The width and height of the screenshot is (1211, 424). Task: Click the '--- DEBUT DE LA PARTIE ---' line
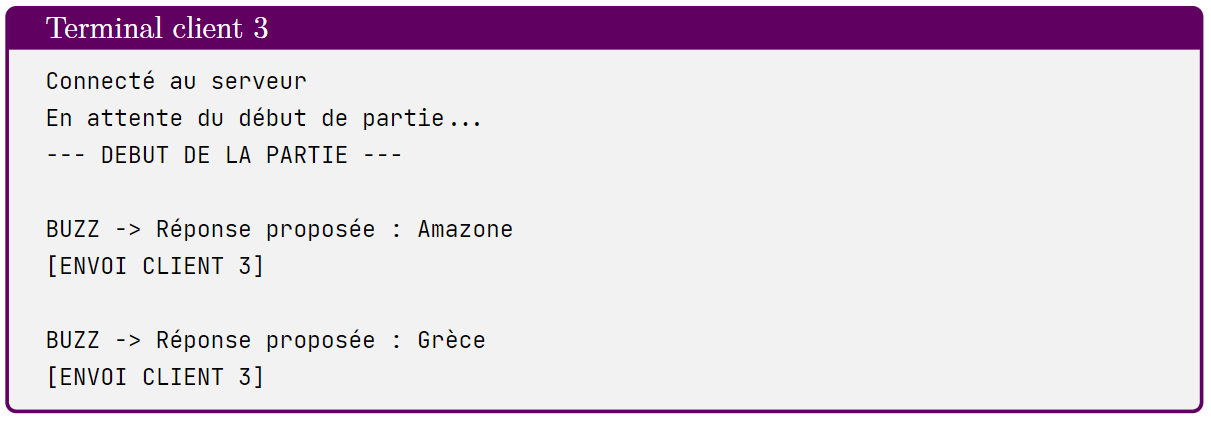pos(224,155)
